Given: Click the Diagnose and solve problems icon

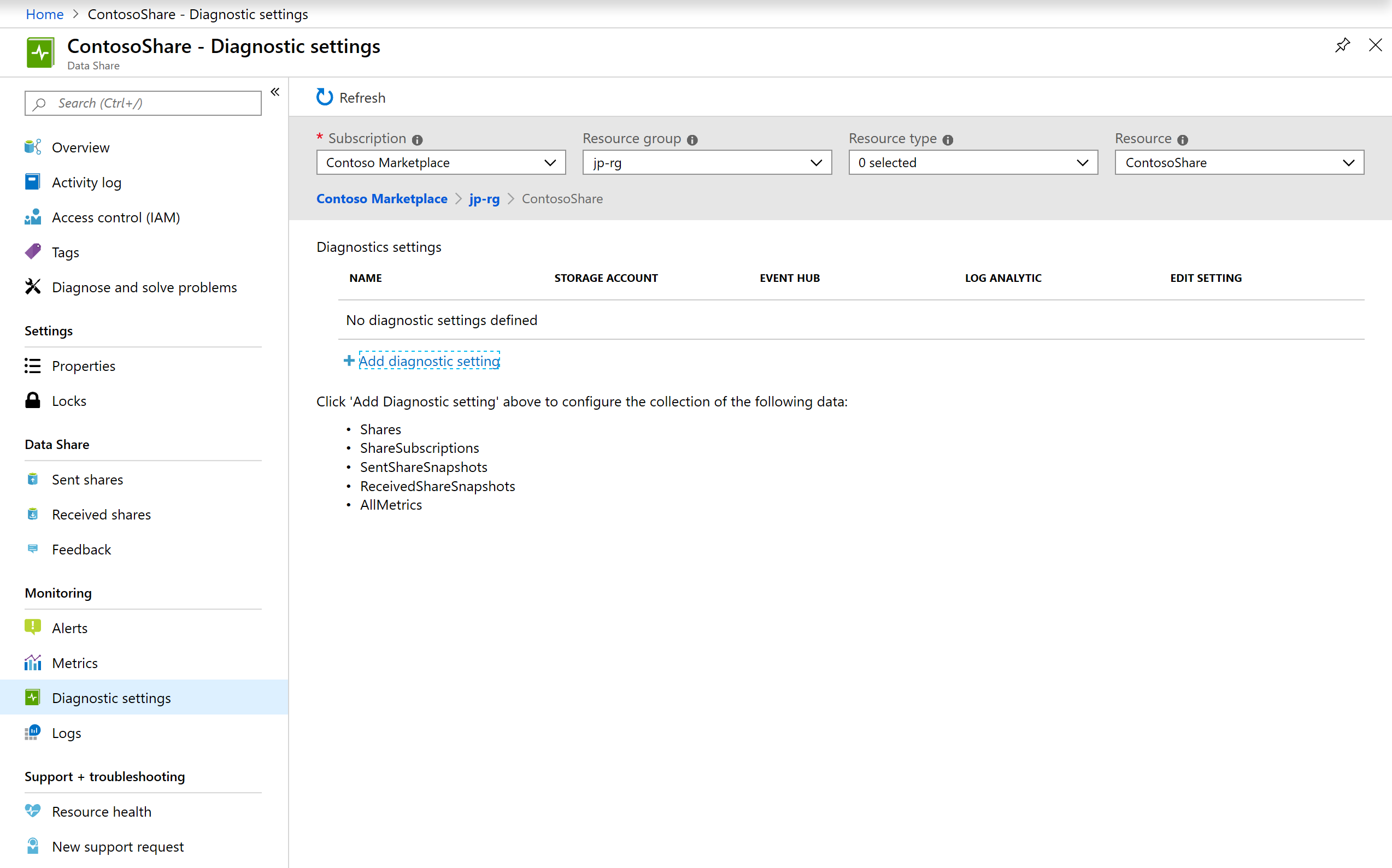Looking at the screenshot, I should coord(32,287).
